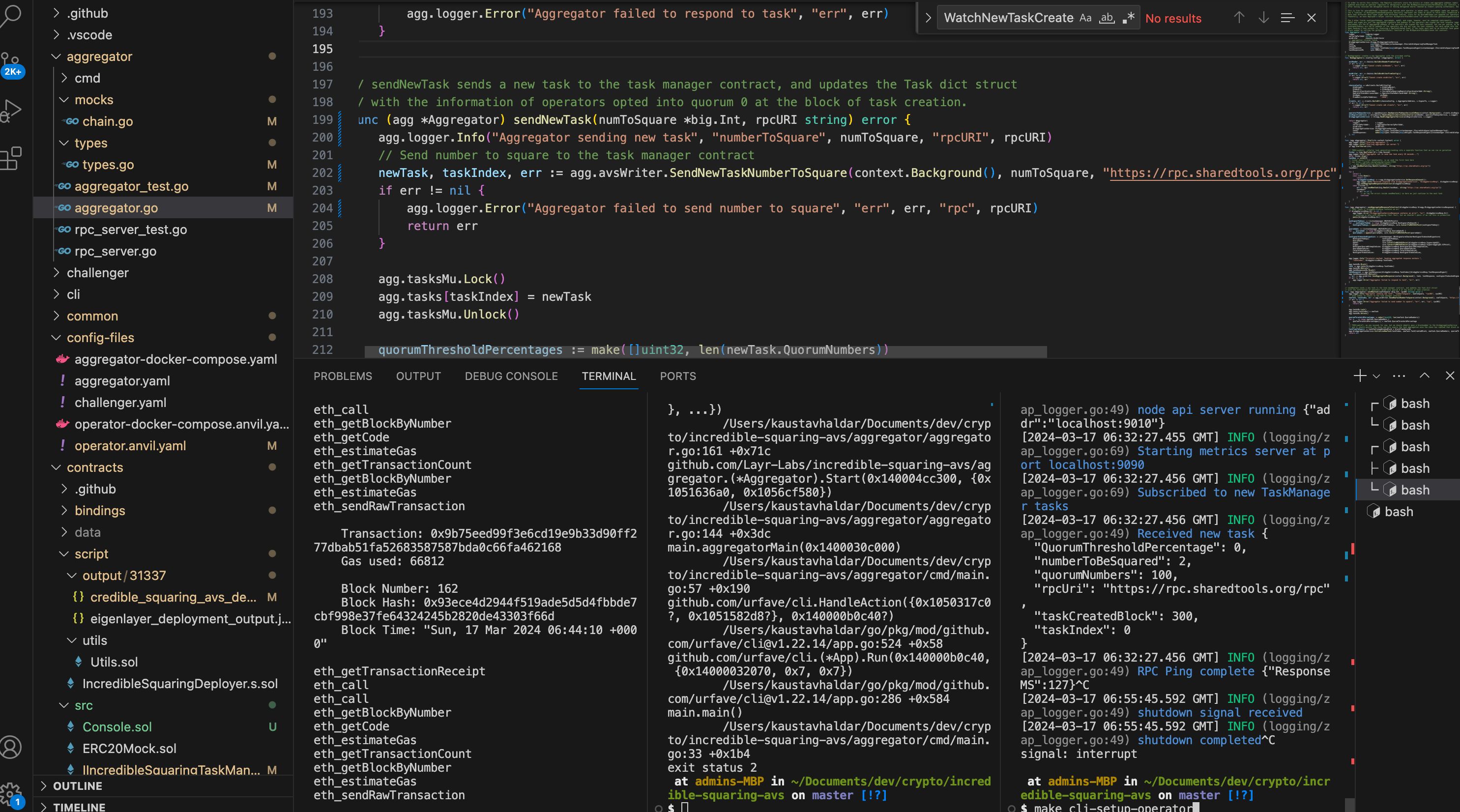Open IncredibleSquaringDeployer.s.sol file

click(x=179, y=683)
